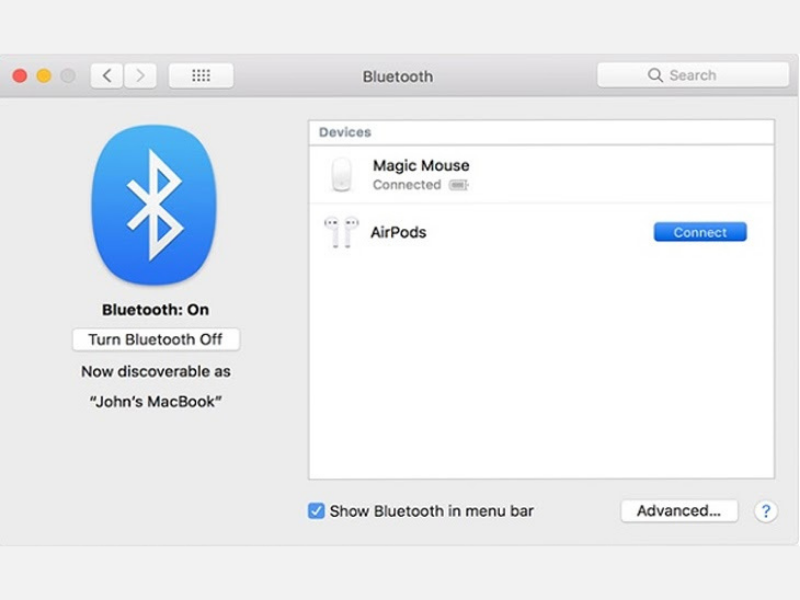Click the Magic Mouse battery level icon
Viewport: 800px width, 600px height.
tap(458, 185)
